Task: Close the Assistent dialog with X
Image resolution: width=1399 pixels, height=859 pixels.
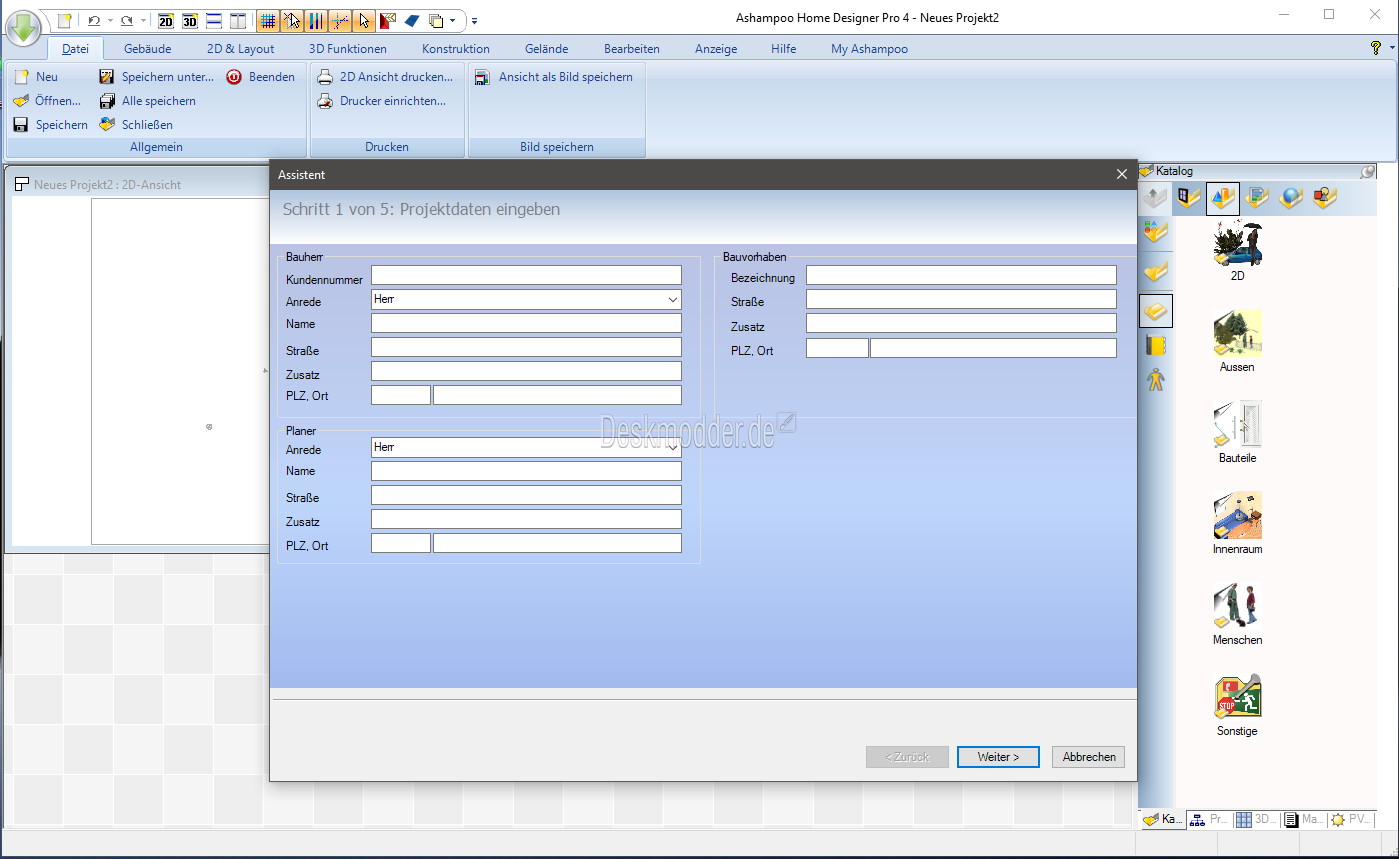Action: coord(1121,174)
